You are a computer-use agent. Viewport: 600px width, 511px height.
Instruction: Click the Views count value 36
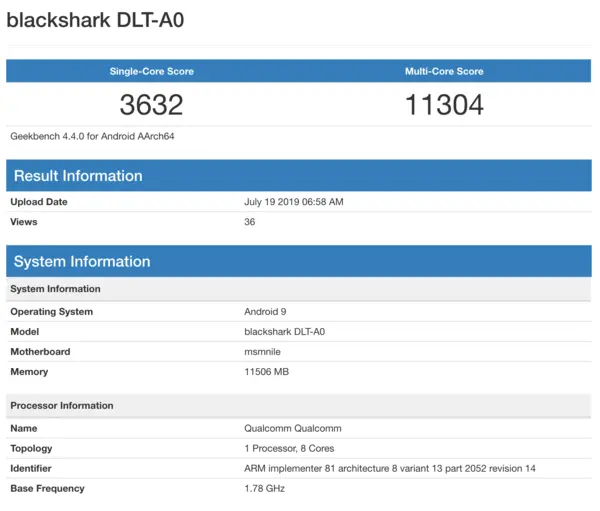point(250,222)
